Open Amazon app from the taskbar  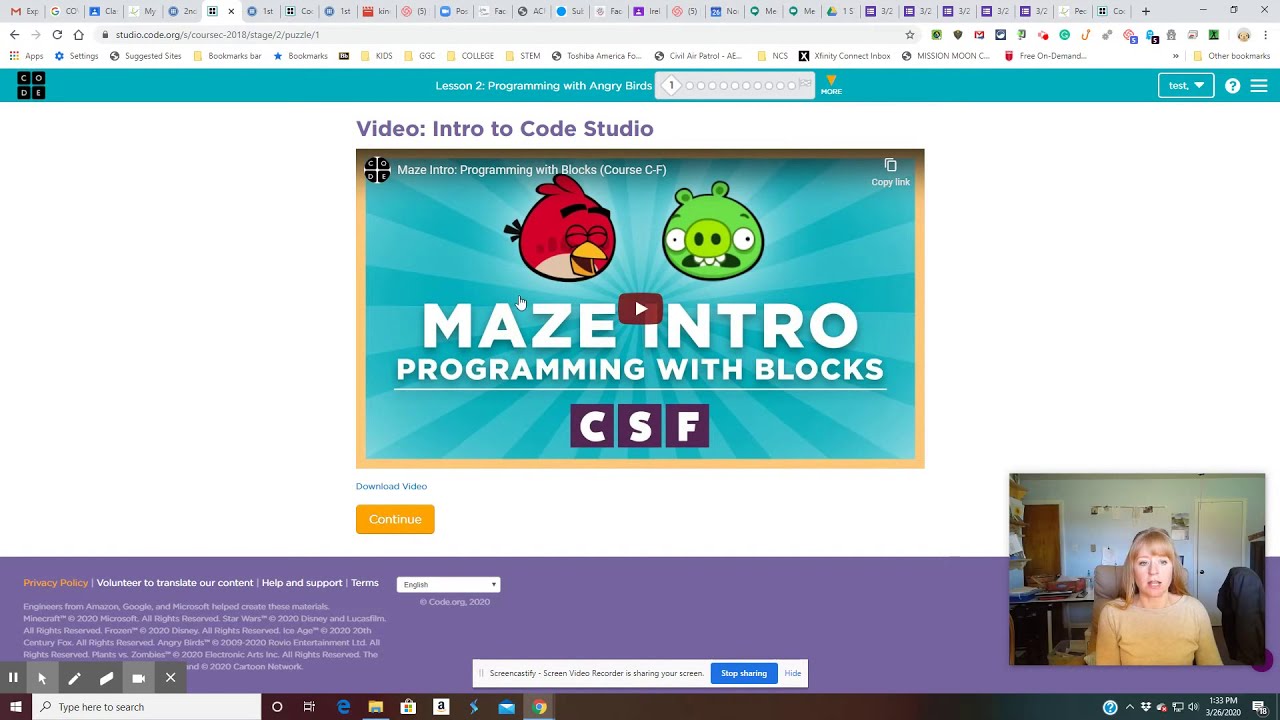pyautogui.click(x=441, y=707)
